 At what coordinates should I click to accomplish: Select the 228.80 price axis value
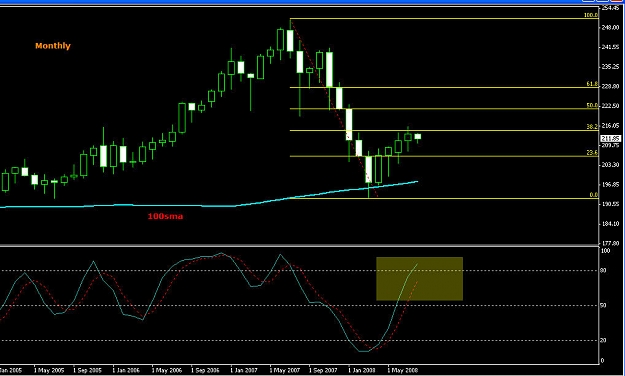610,86
